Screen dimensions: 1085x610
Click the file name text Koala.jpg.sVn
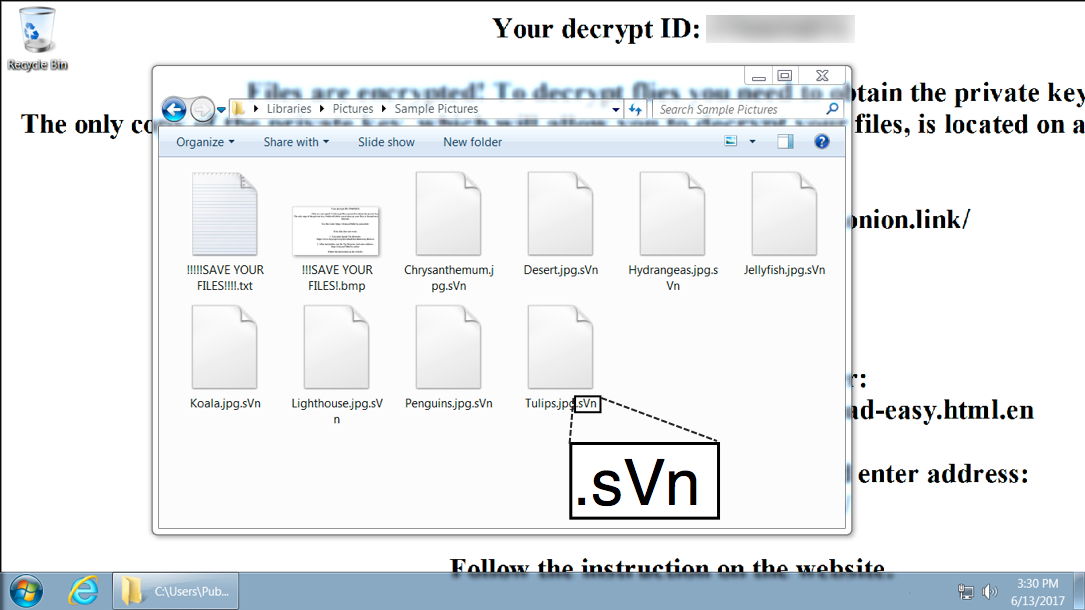225,403
